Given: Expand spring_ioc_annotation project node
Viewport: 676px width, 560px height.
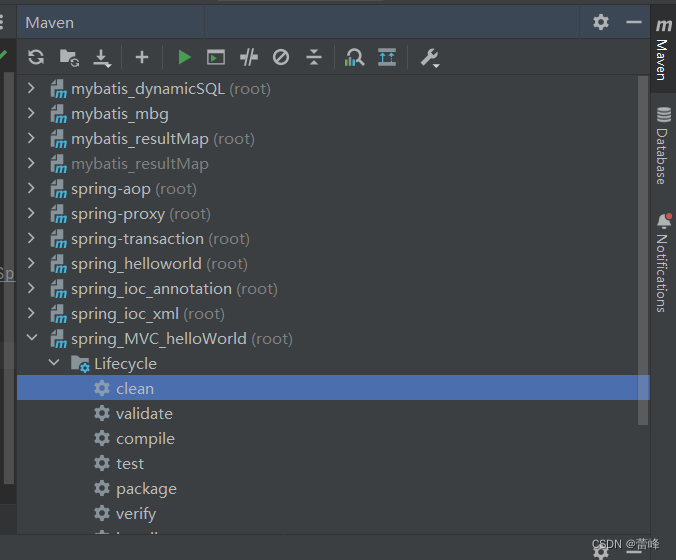Looking at the screenshot, I should click(31, 288).
